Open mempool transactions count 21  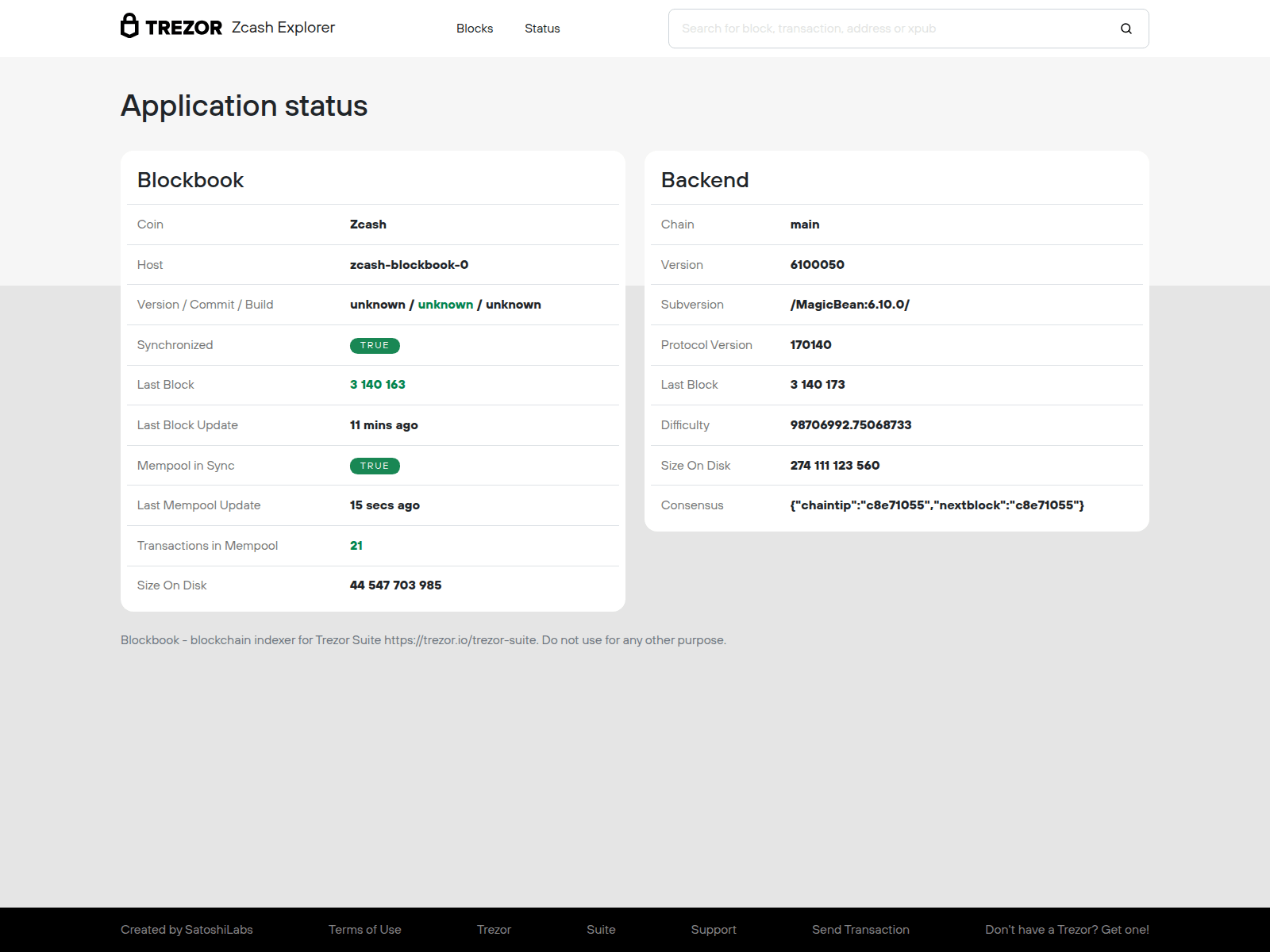[x=356, y=546]
